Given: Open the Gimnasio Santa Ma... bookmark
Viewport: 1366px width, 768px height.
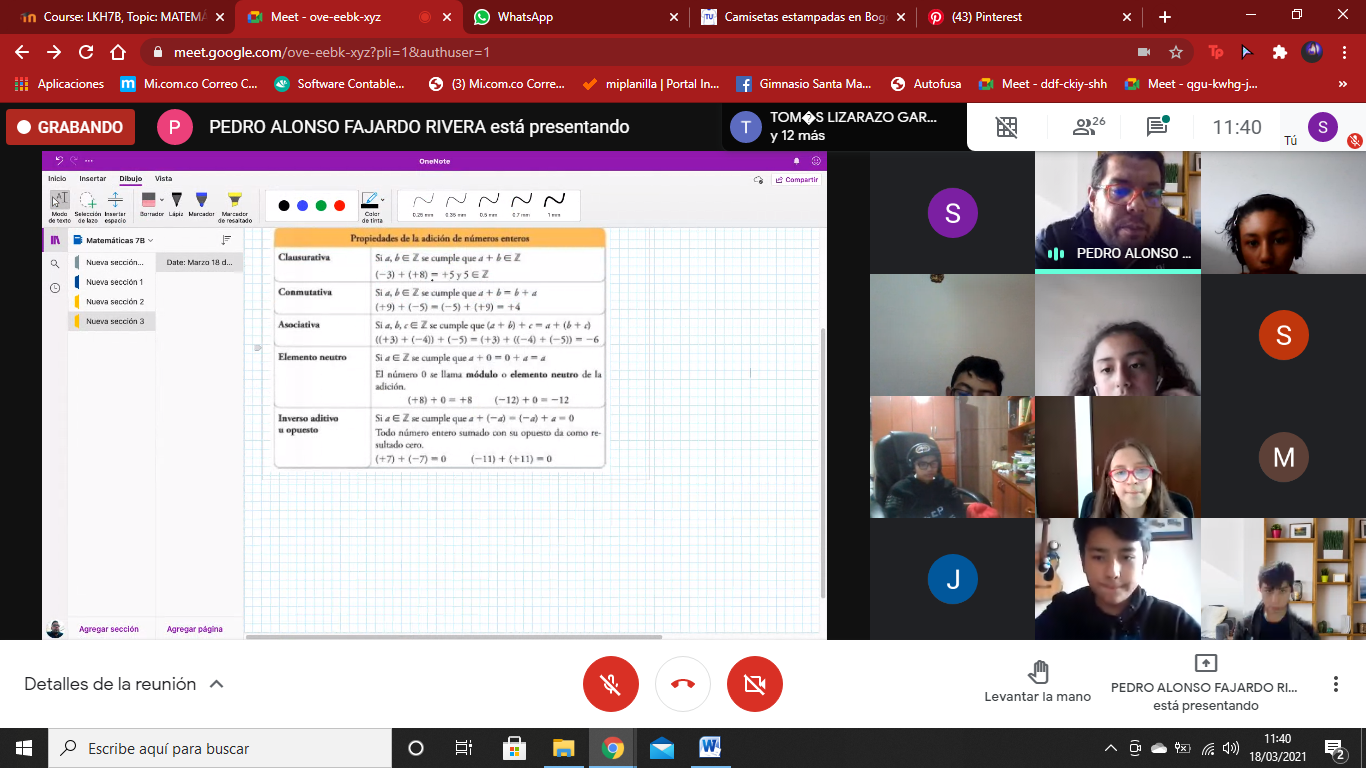Looking at the screenshot, I should click(x=803, y=84).
